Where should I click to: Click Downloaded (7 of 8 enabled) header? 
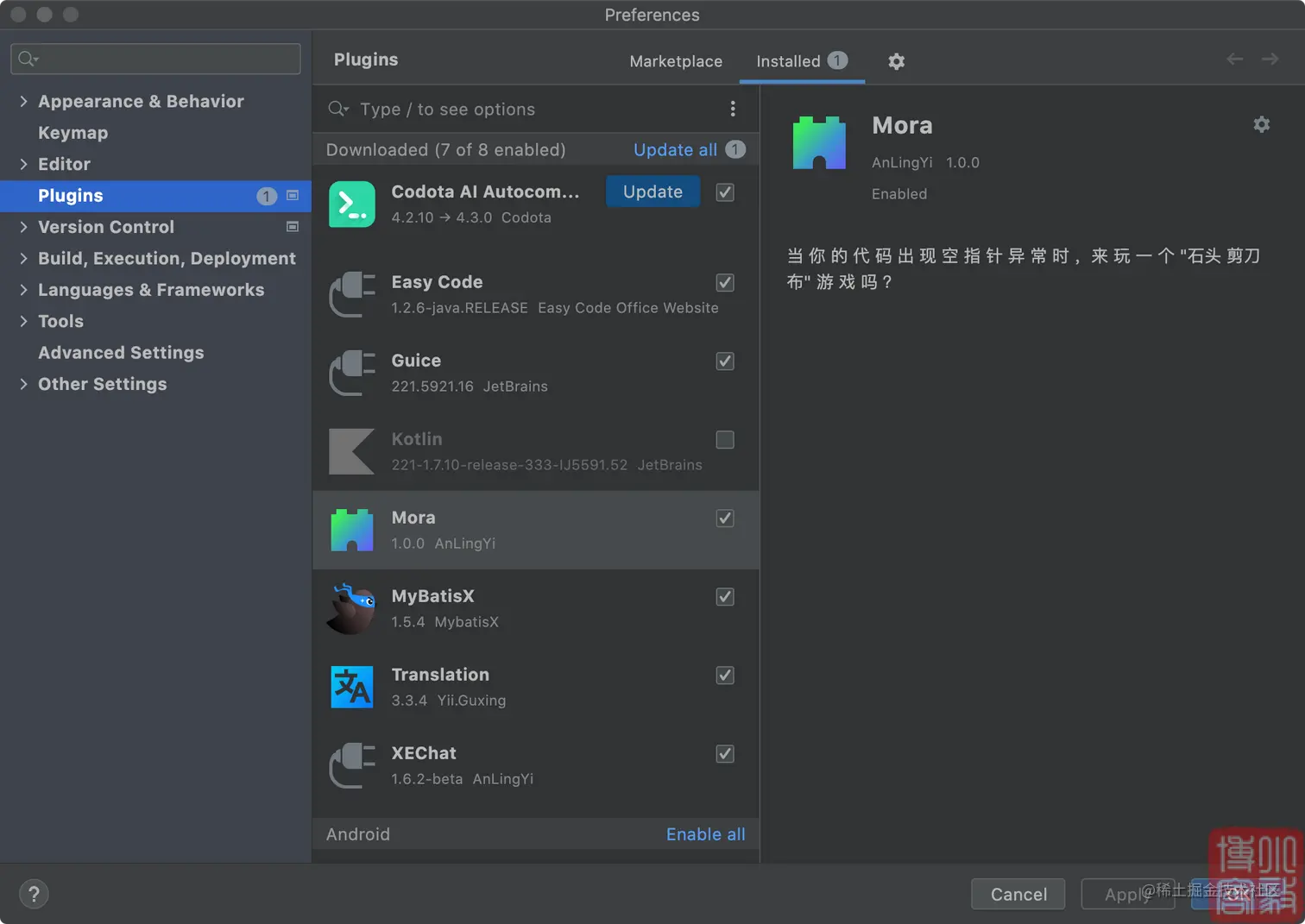(445, 149)
